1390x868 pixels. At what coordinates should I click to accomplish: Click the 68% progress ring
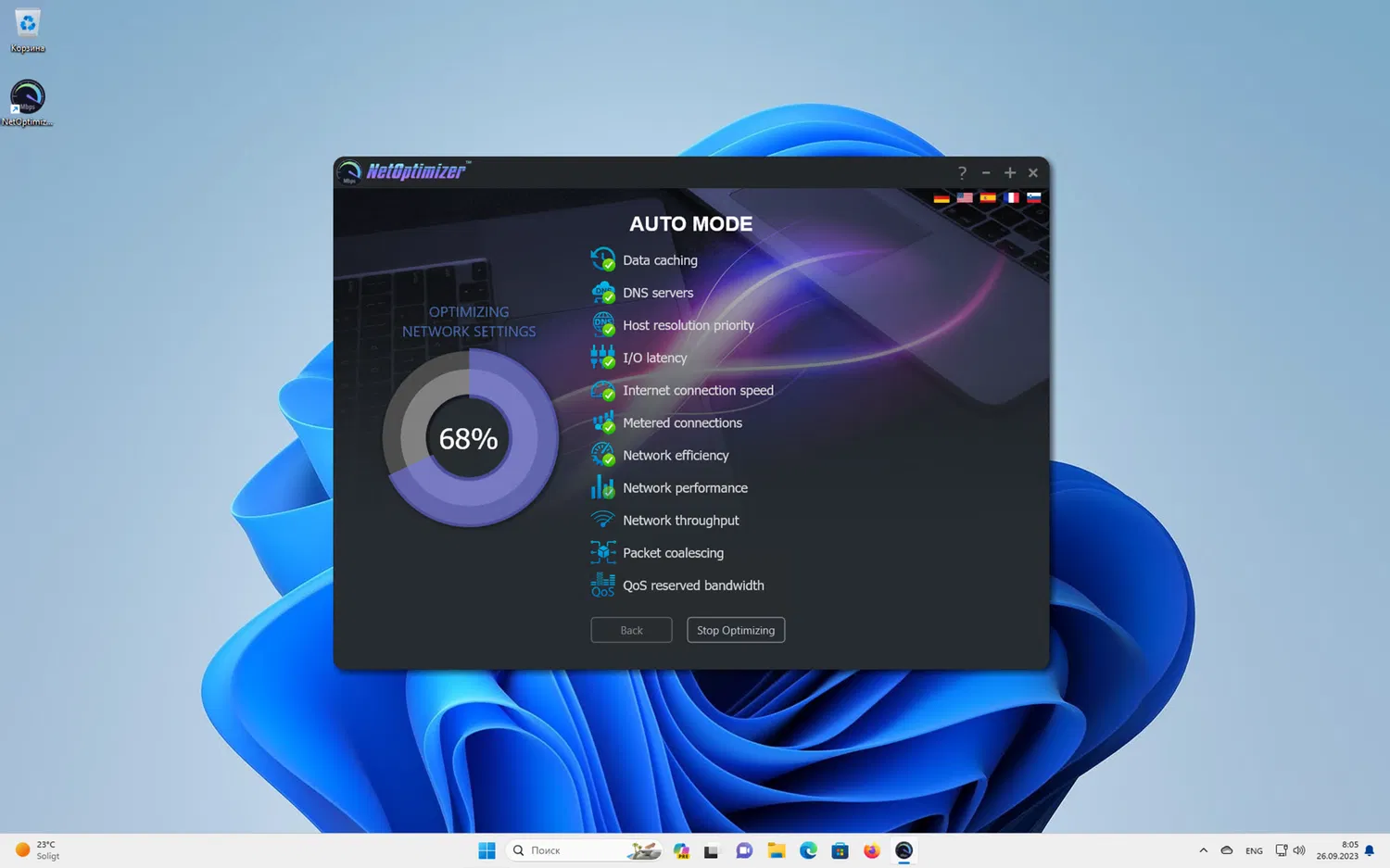click(470, 438)
